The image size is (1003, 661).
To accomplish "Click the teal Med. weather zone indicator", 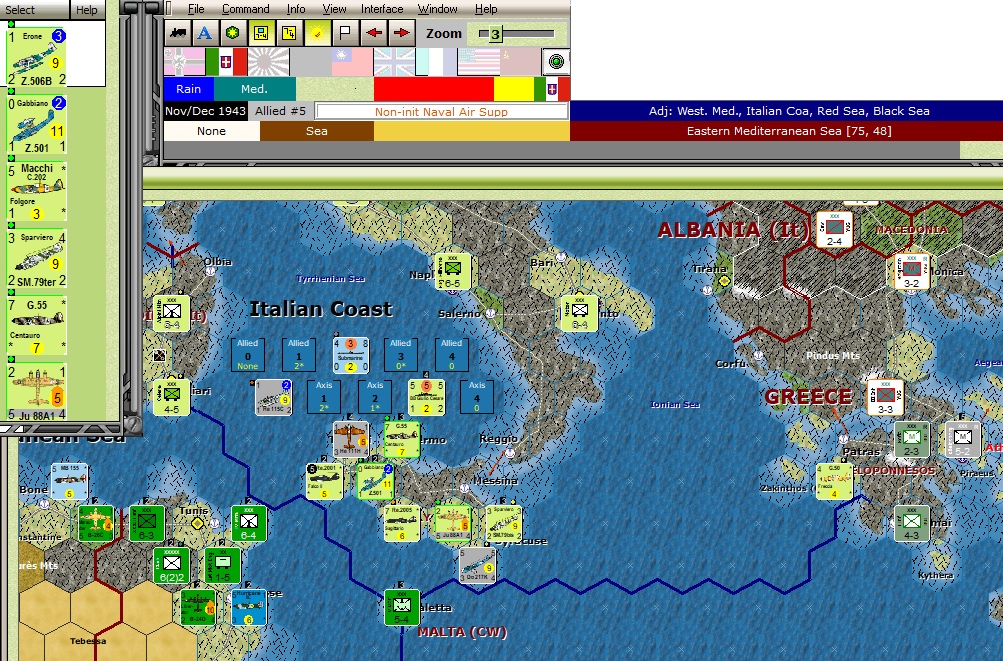I will click(255, 89).
